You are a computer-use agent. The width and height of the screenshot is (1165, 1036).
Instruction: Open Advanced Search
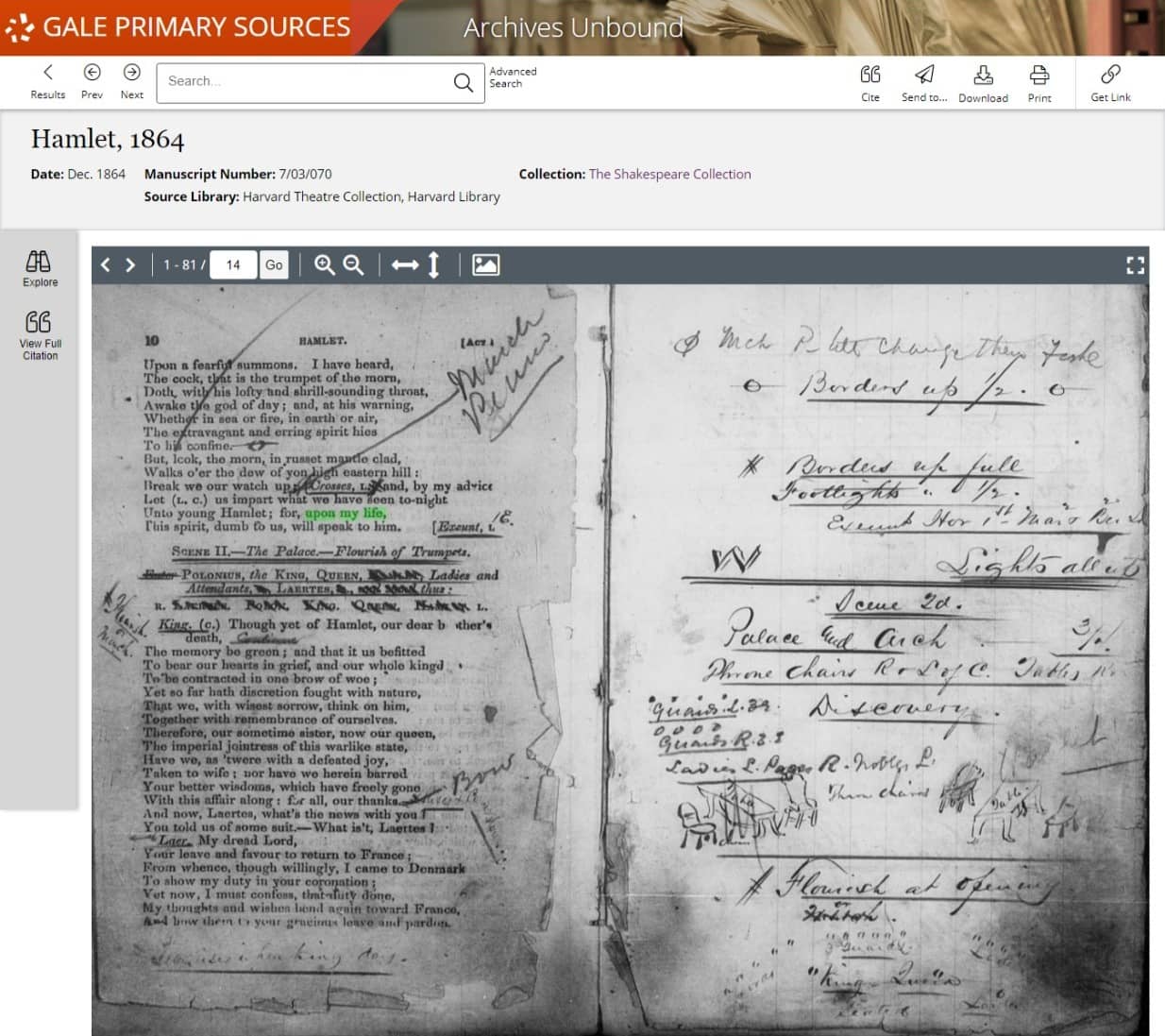coord(513,77)
